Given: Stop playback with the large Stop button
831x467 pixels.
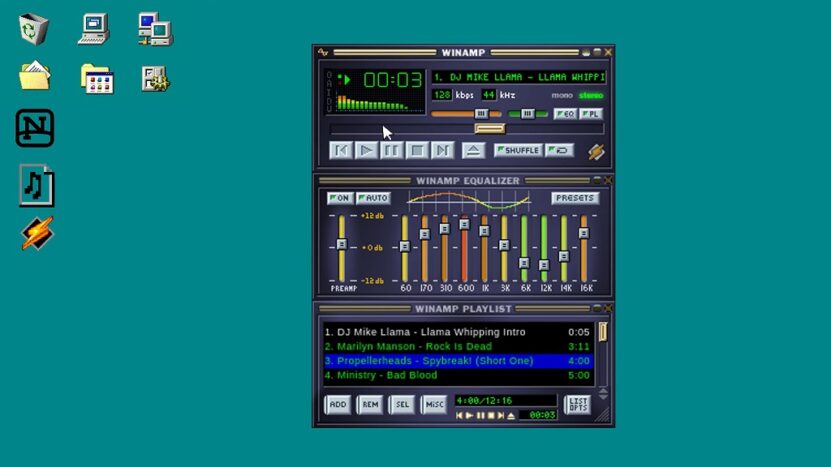Looking at the screenshot, I should (x=417, y=151).
